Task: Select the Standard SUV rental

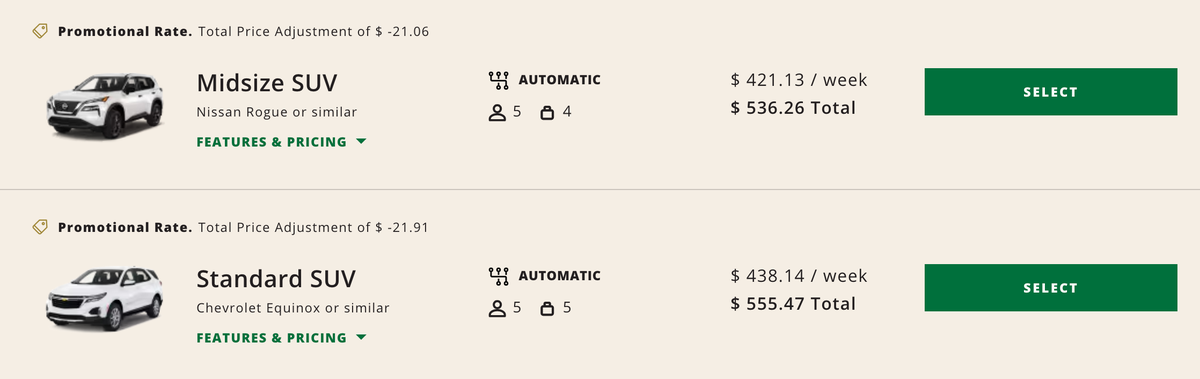Action: 1050,288
